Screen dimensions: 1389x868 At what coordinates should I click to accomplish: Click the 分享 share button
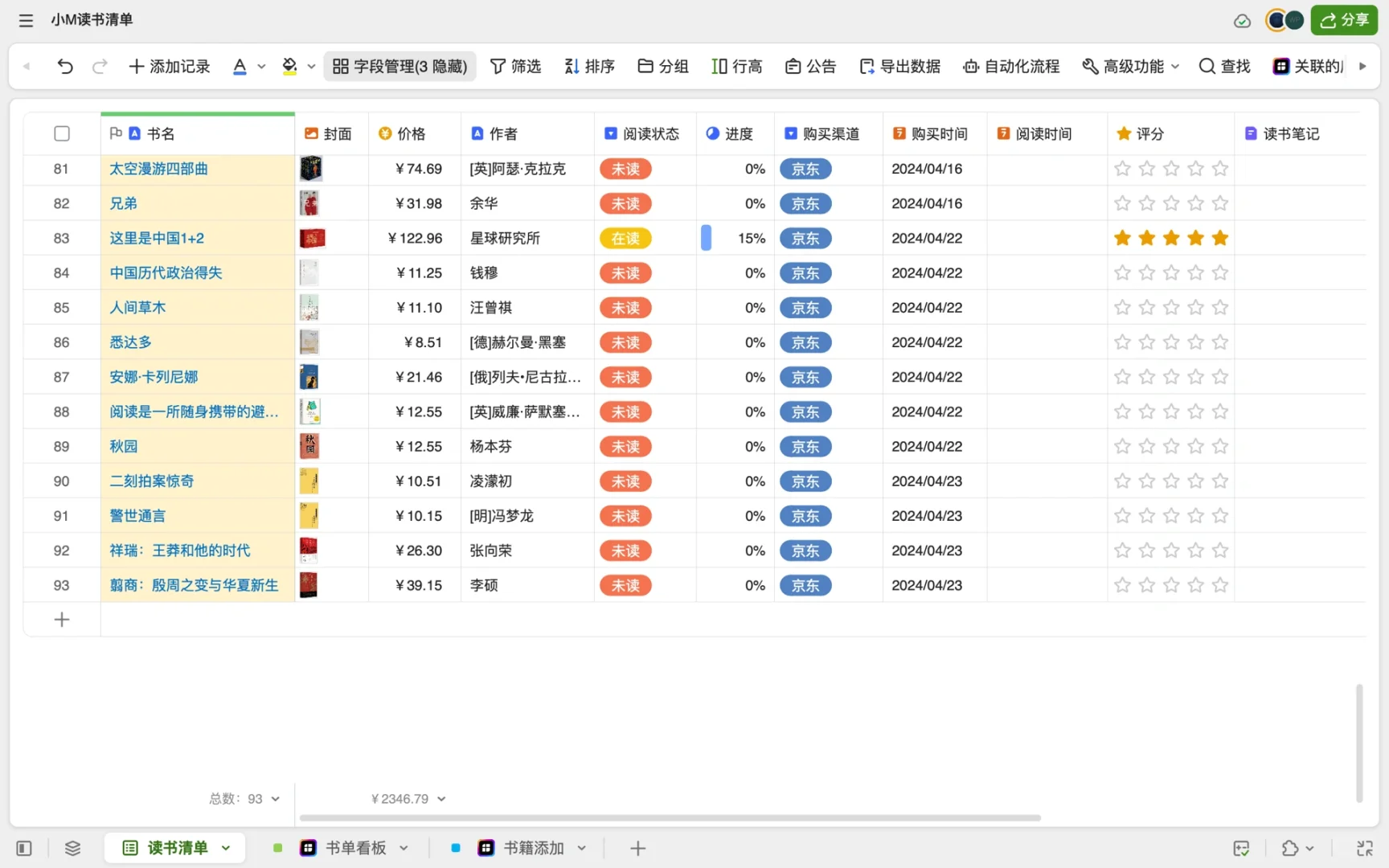click(1343, 19)
